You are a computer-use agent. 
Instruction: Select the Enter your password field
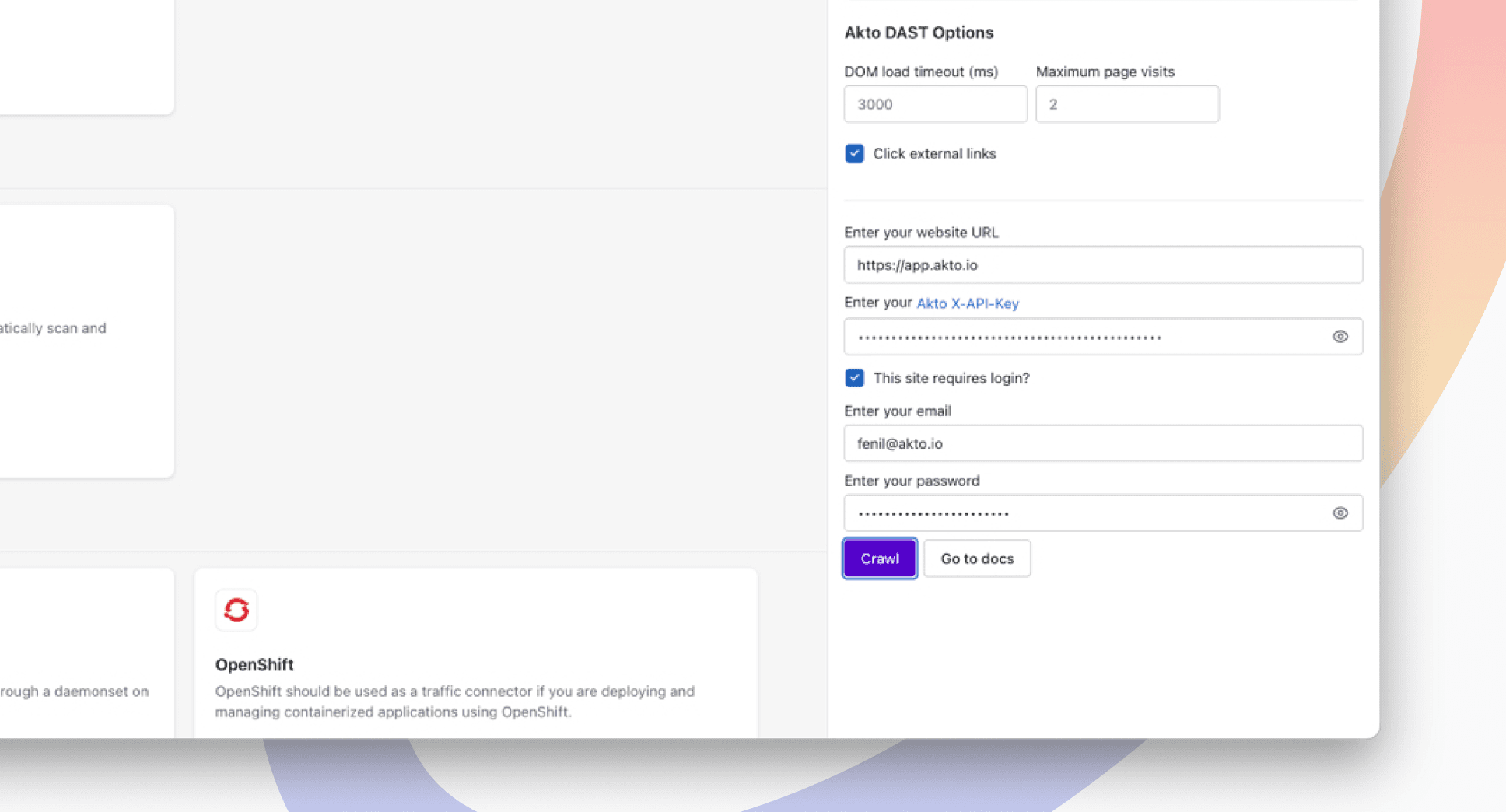(x=1103, y=513)
